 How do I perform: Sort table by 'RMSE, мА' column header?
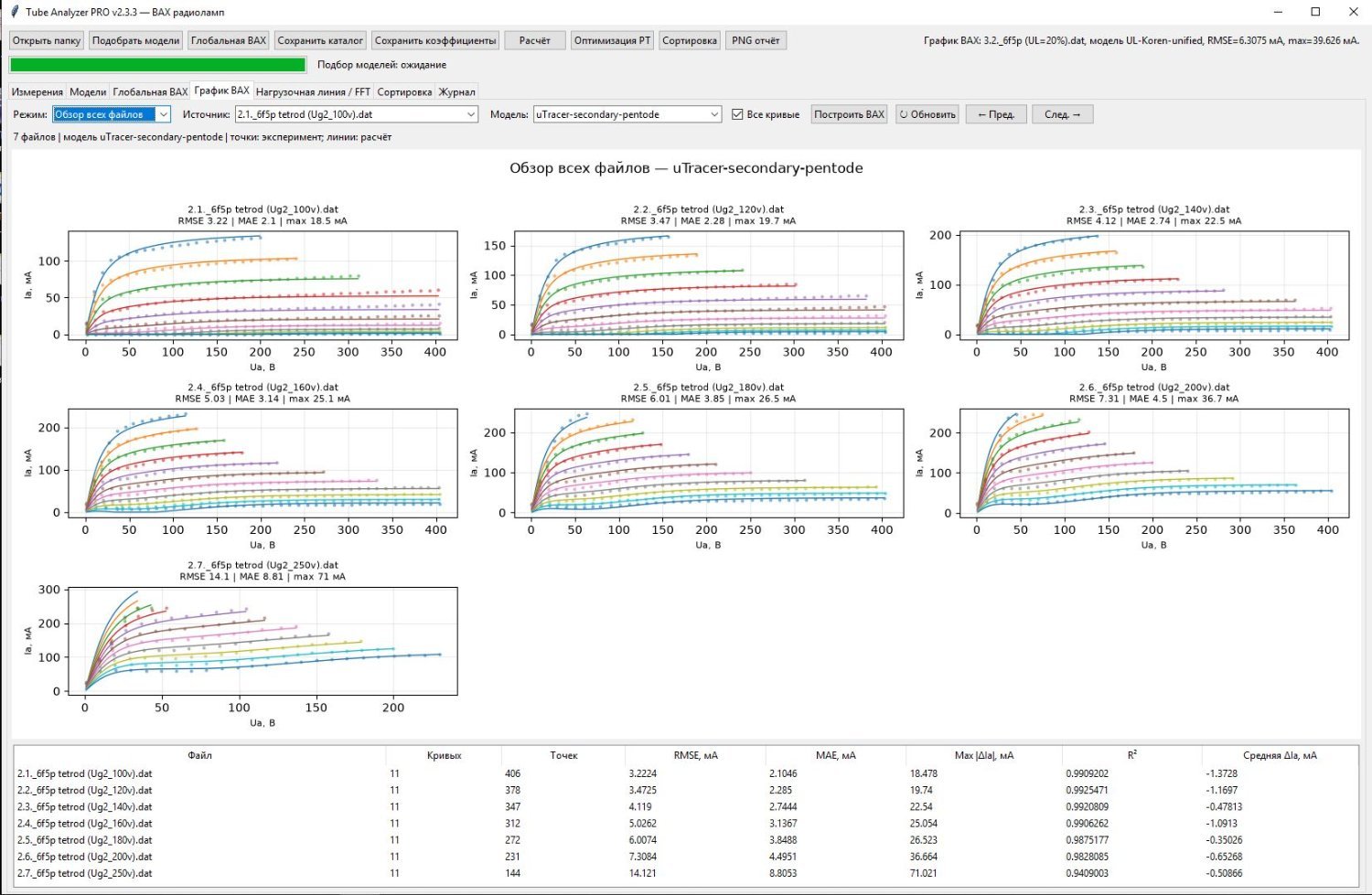695,755
